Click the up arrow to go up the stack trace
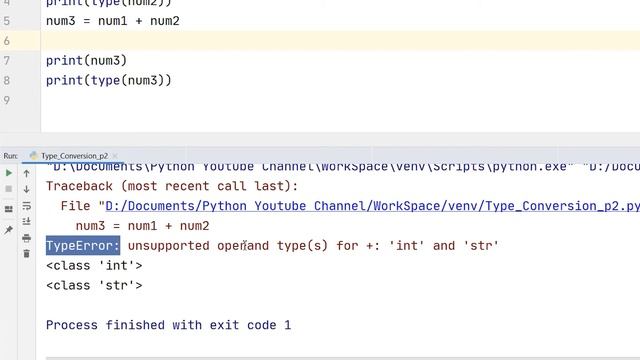The width and height of the screenshot is (640, 360). (x=27, y=173)
